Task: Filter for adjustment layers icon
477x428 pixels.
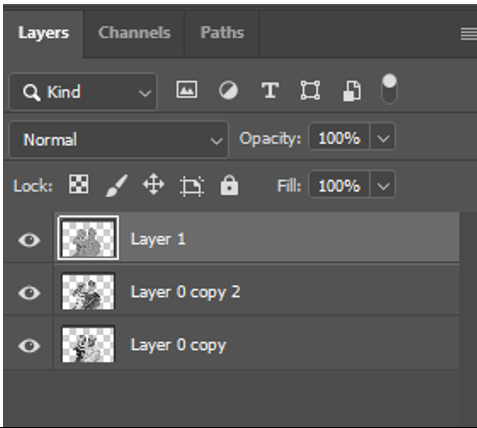Action: tap(228, 90)
